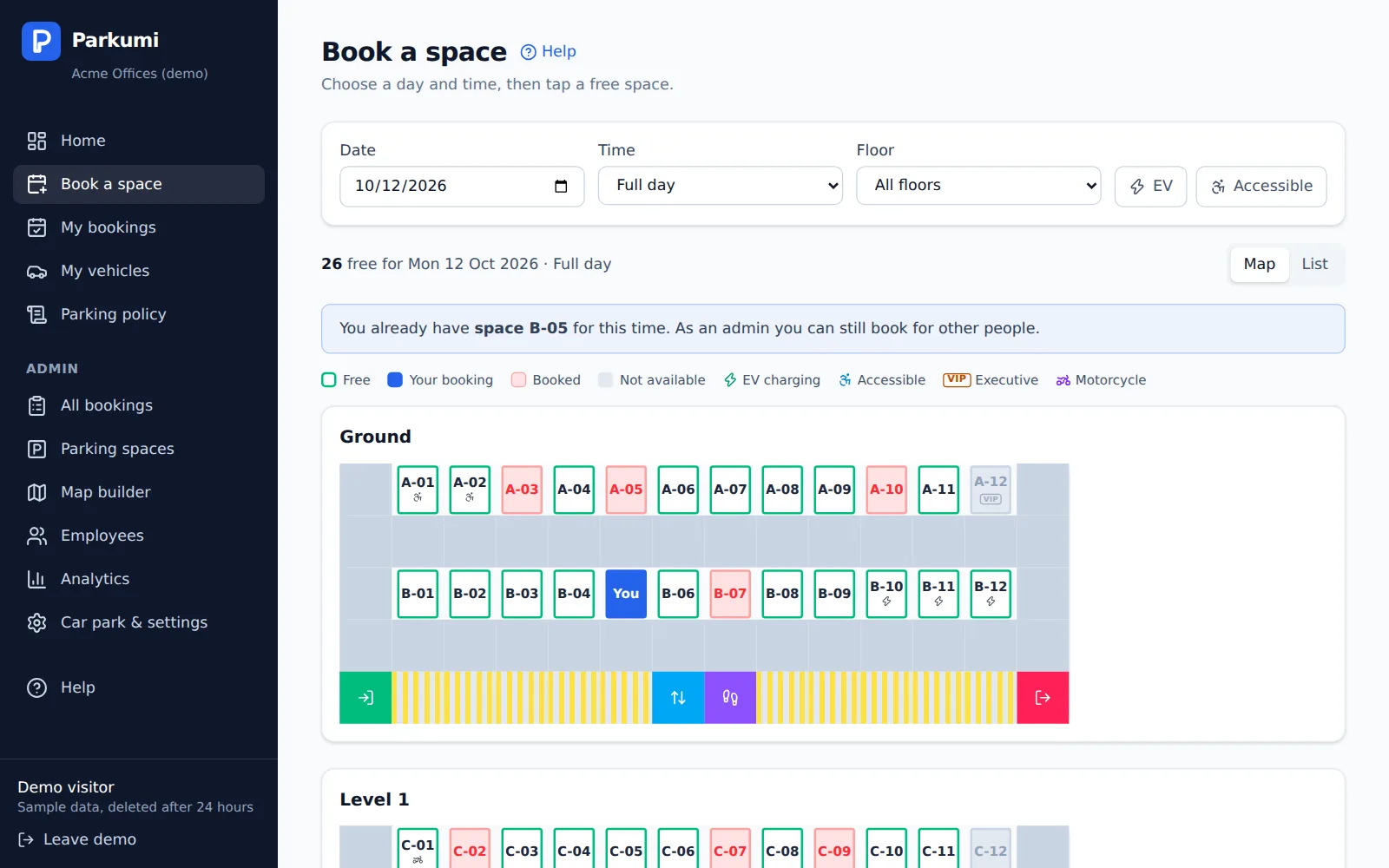Select EV charging space B-10
Viewport: 1389px width, 868px height.
click(x=886, y=594)
